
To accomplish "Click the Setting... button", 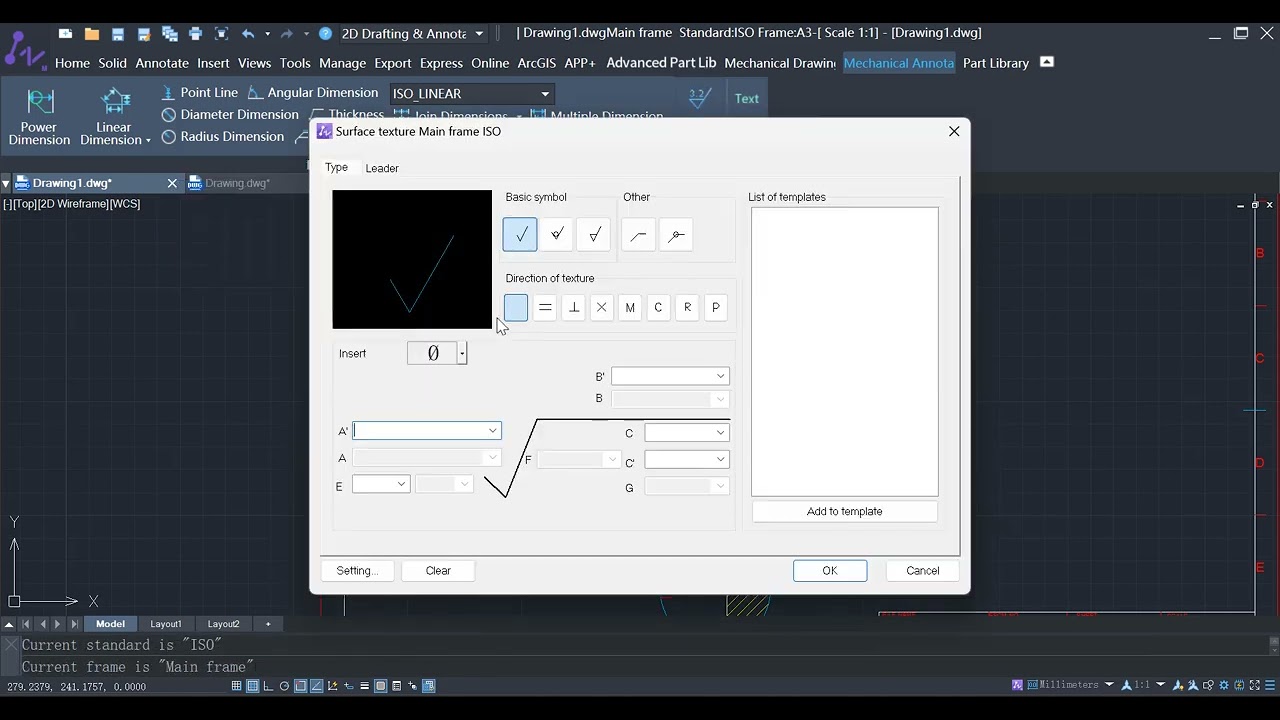I will [357, 571].
